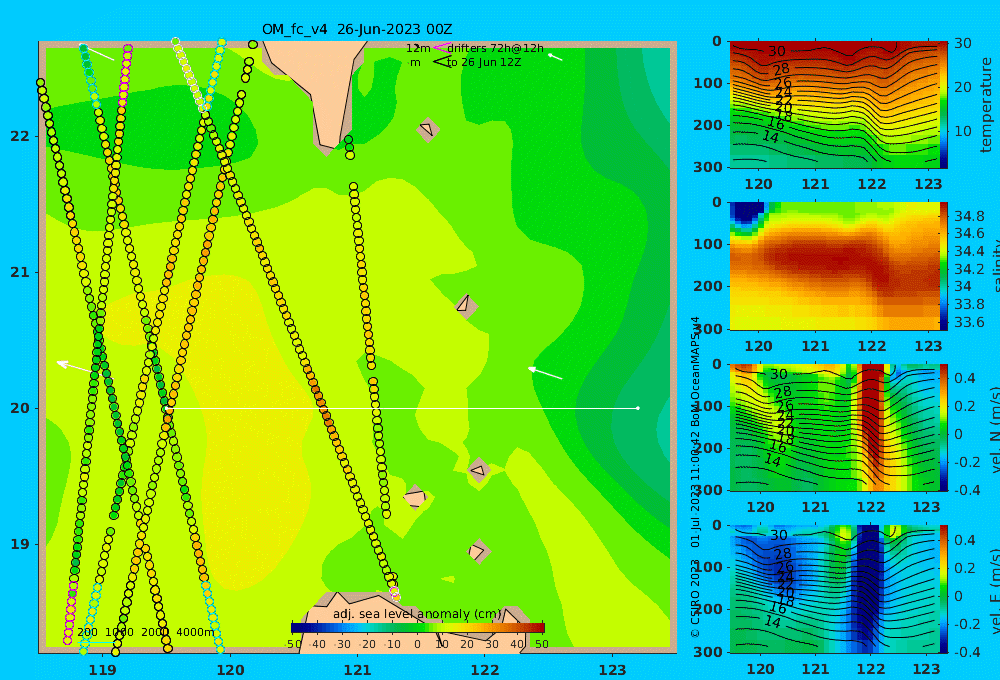This screenshot has width=1000, height=680.
Task: Click the '28' contour label in the temperature panel
Action: pos(781,69)
